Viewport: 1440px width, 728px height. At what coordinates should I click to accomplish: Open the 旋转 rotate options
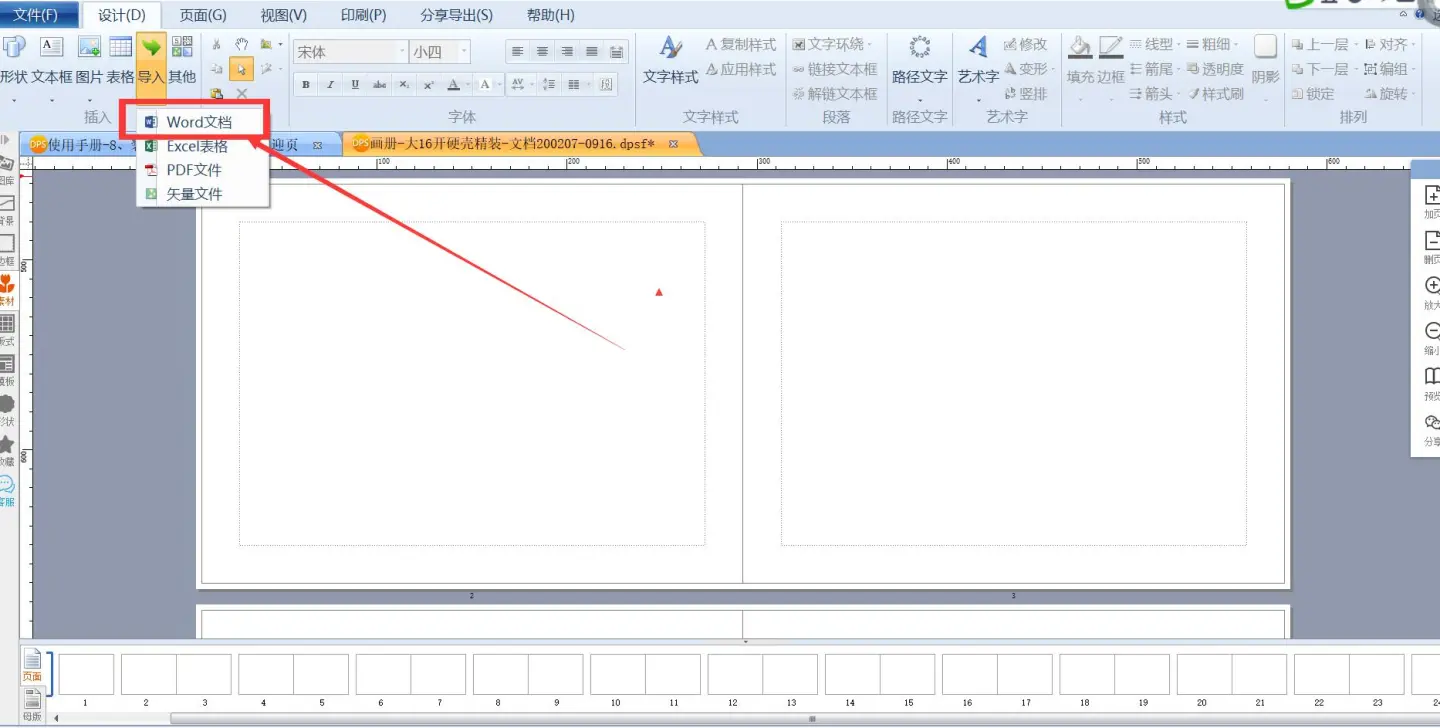pos(1388,94)
